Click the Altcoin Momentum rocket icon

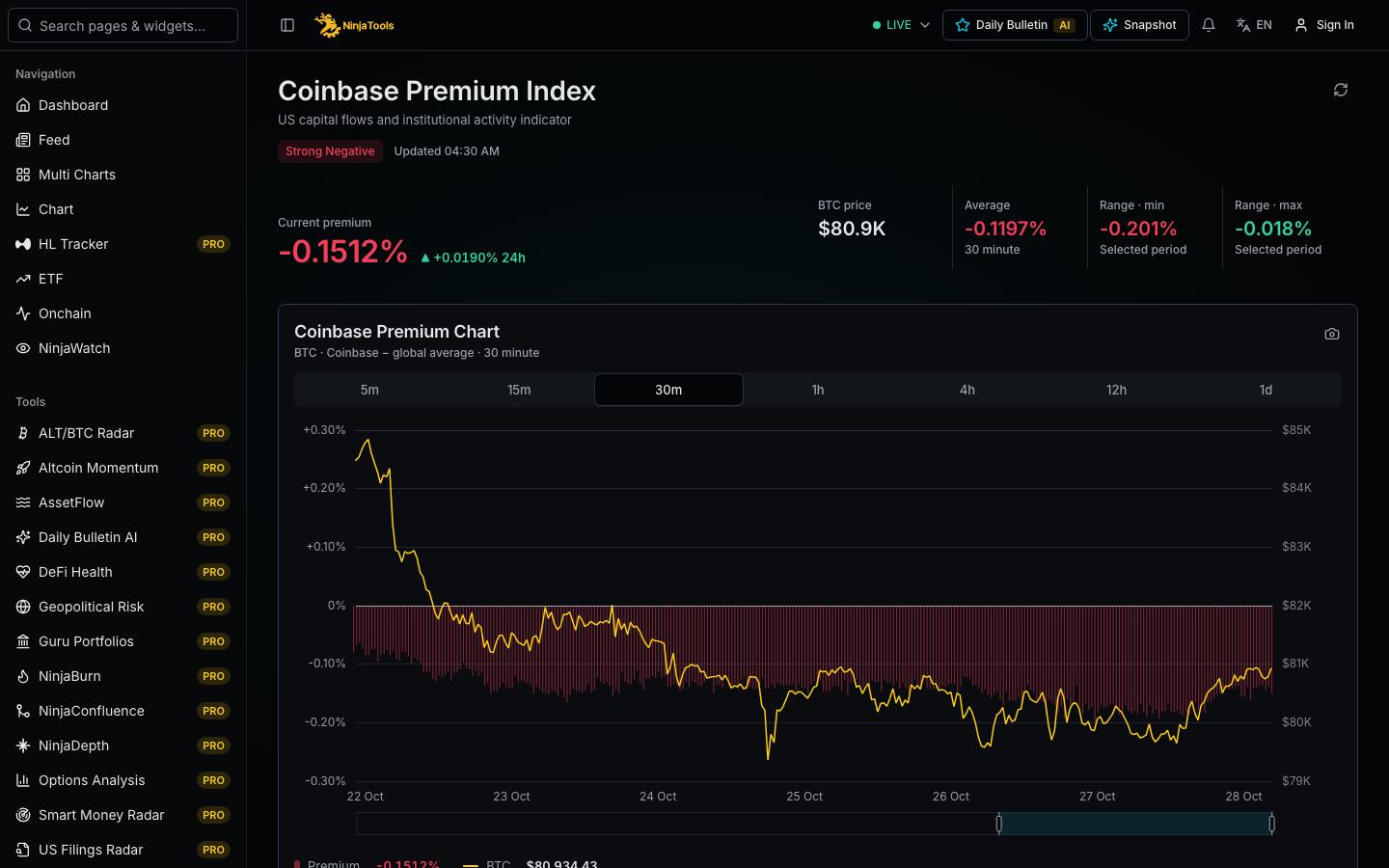point(23,468)
